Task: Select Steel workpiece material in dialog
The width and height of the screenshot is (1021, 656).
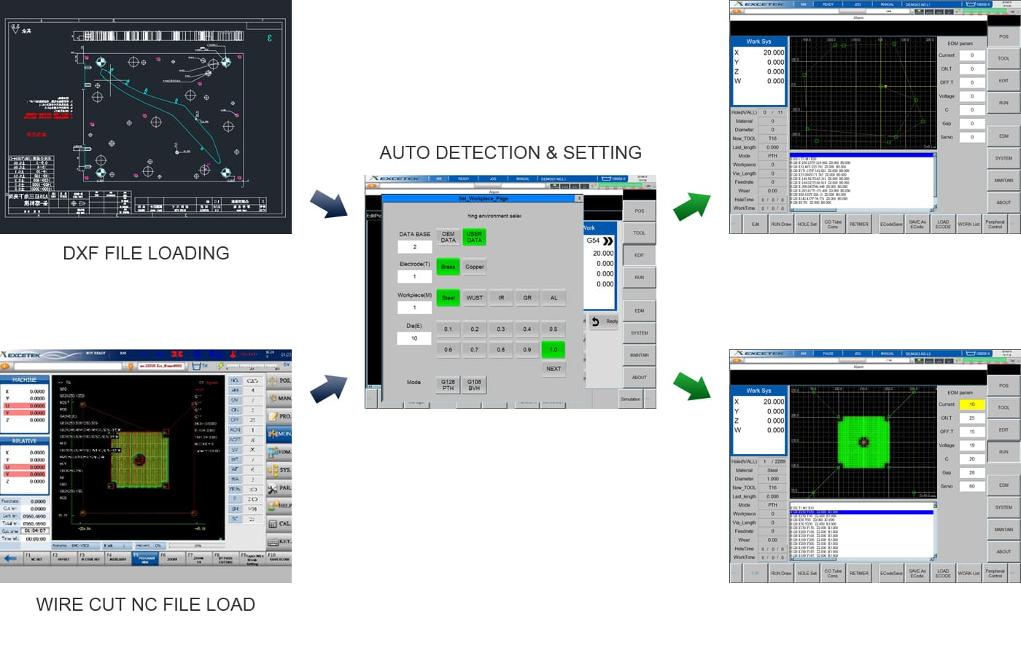Action: 448,298
